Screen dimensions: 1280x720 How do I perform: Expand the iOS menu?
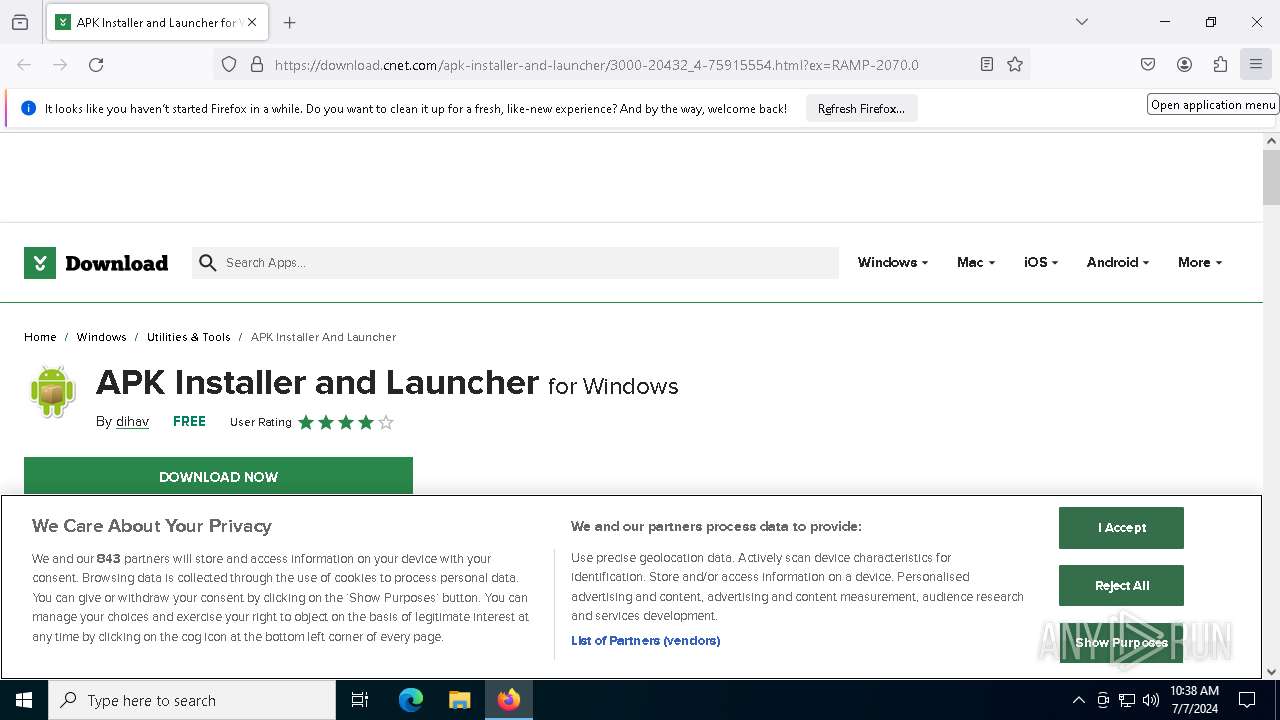coord(1040,263)
